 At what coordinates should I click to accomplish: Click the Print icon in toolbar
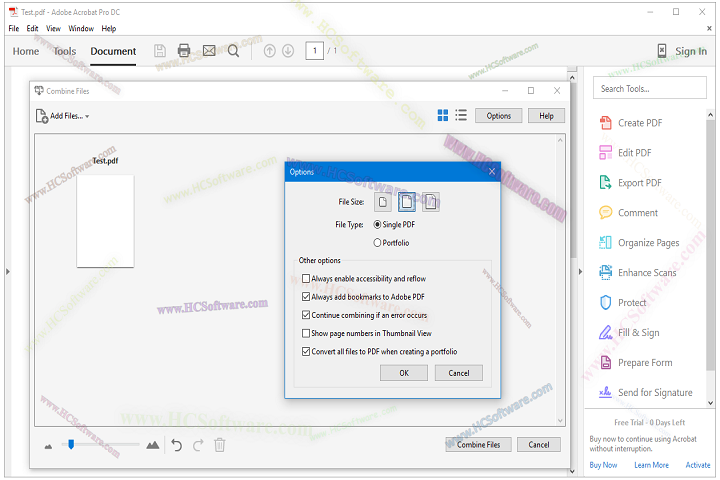tap(184, 51)
